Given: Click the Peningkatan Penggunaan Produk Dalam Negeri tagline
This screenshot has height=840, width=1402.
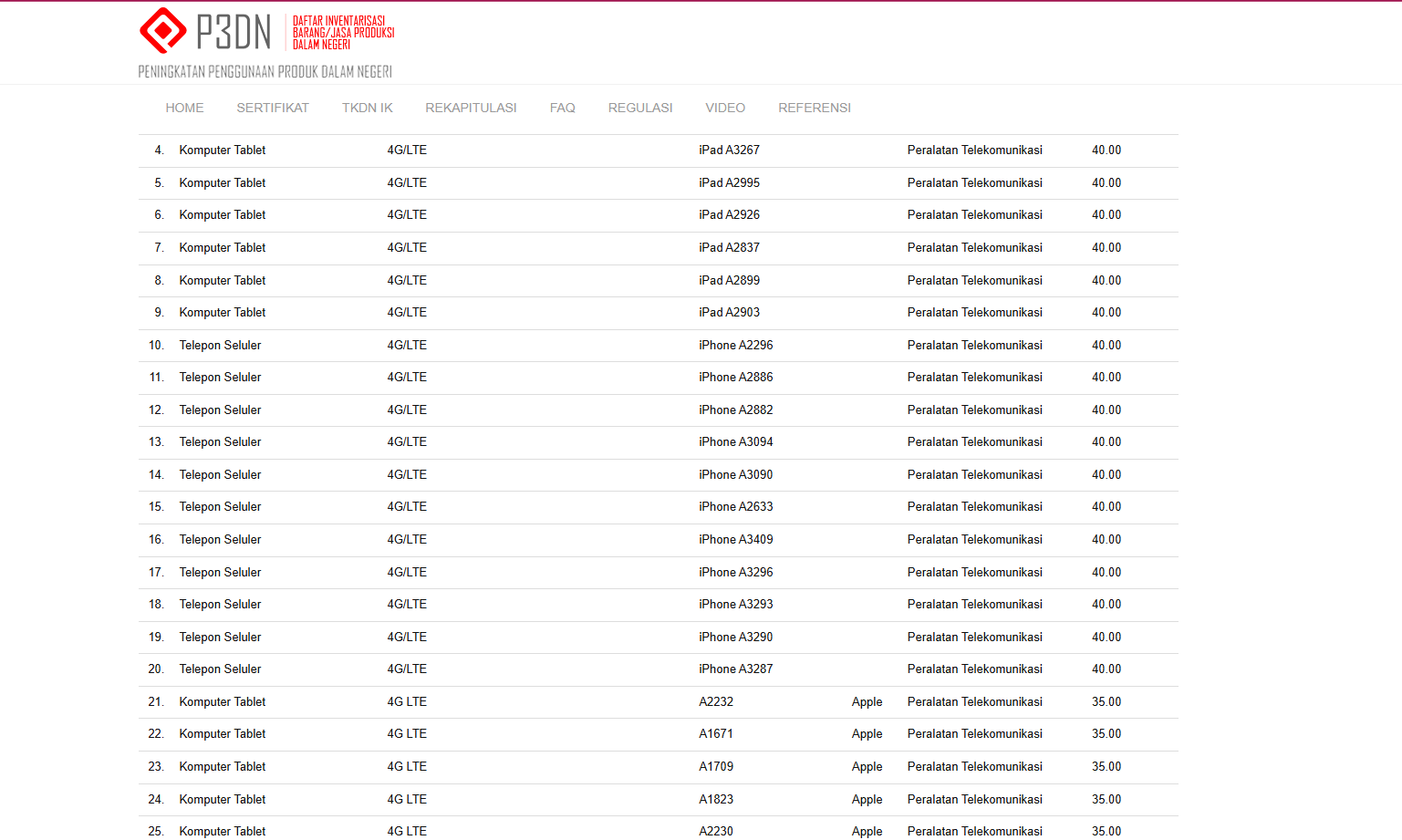Looking at the screenshot, I should pos(265,72).
